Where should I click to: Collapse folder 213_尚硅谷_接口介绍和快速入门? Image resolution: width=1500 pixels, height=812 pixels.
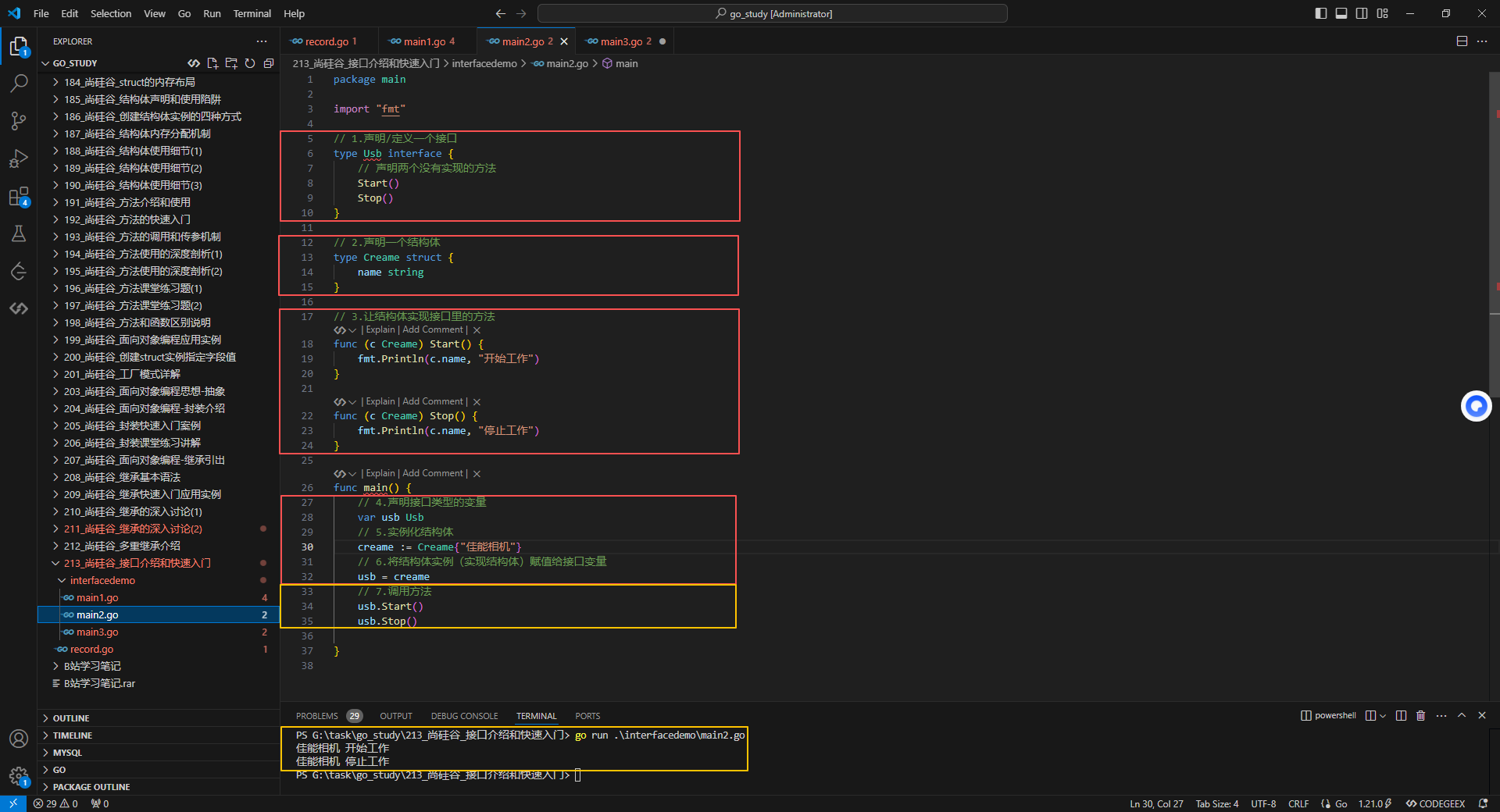159,563
